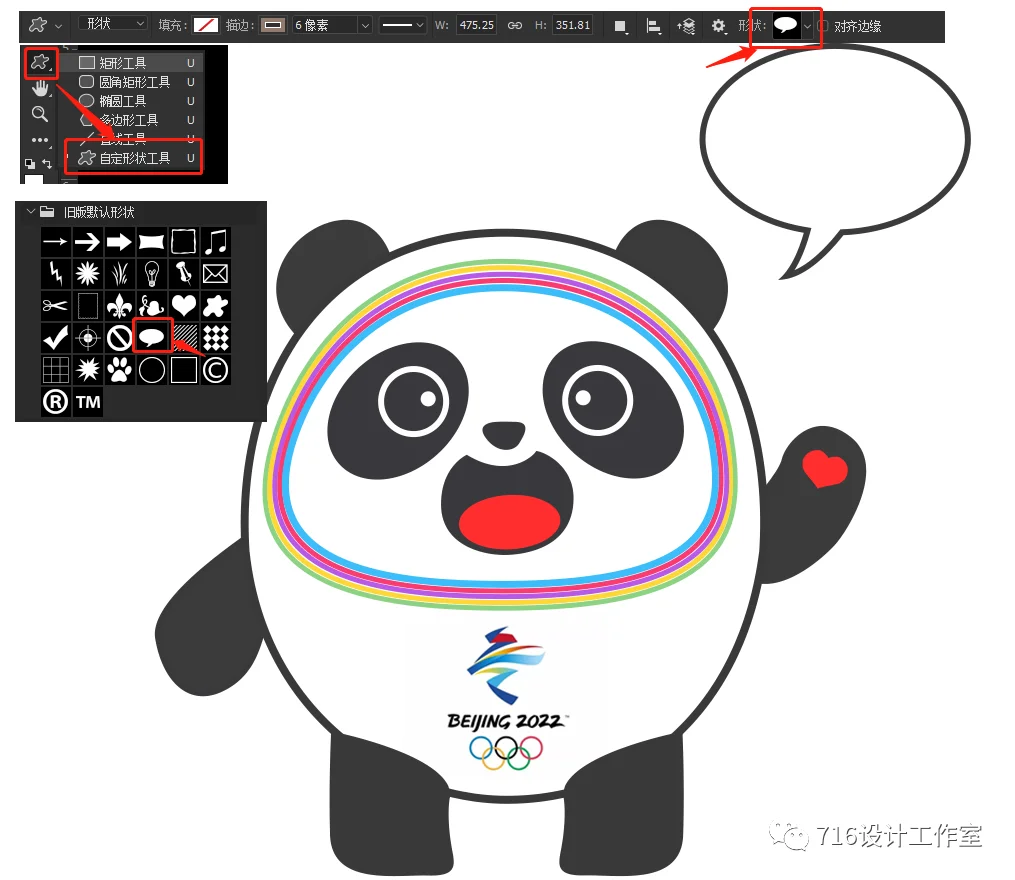Select the TM trademark shape
Image resolution: width=1015 pixels, height=880 pixels.
coord(87,401)
